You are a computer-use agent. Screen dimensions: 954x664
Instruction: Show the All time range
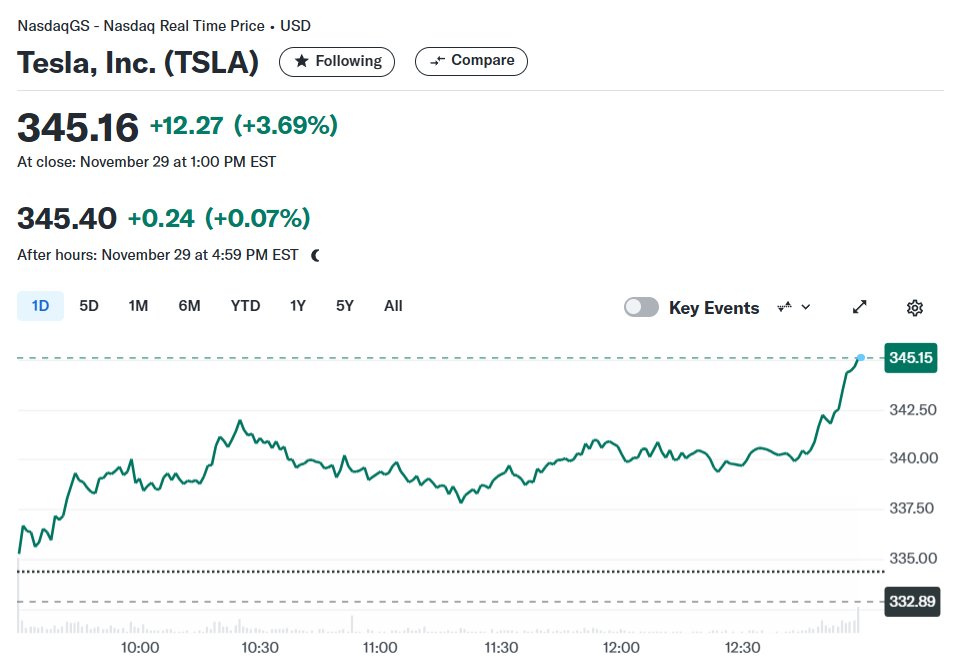pos(393,306)
